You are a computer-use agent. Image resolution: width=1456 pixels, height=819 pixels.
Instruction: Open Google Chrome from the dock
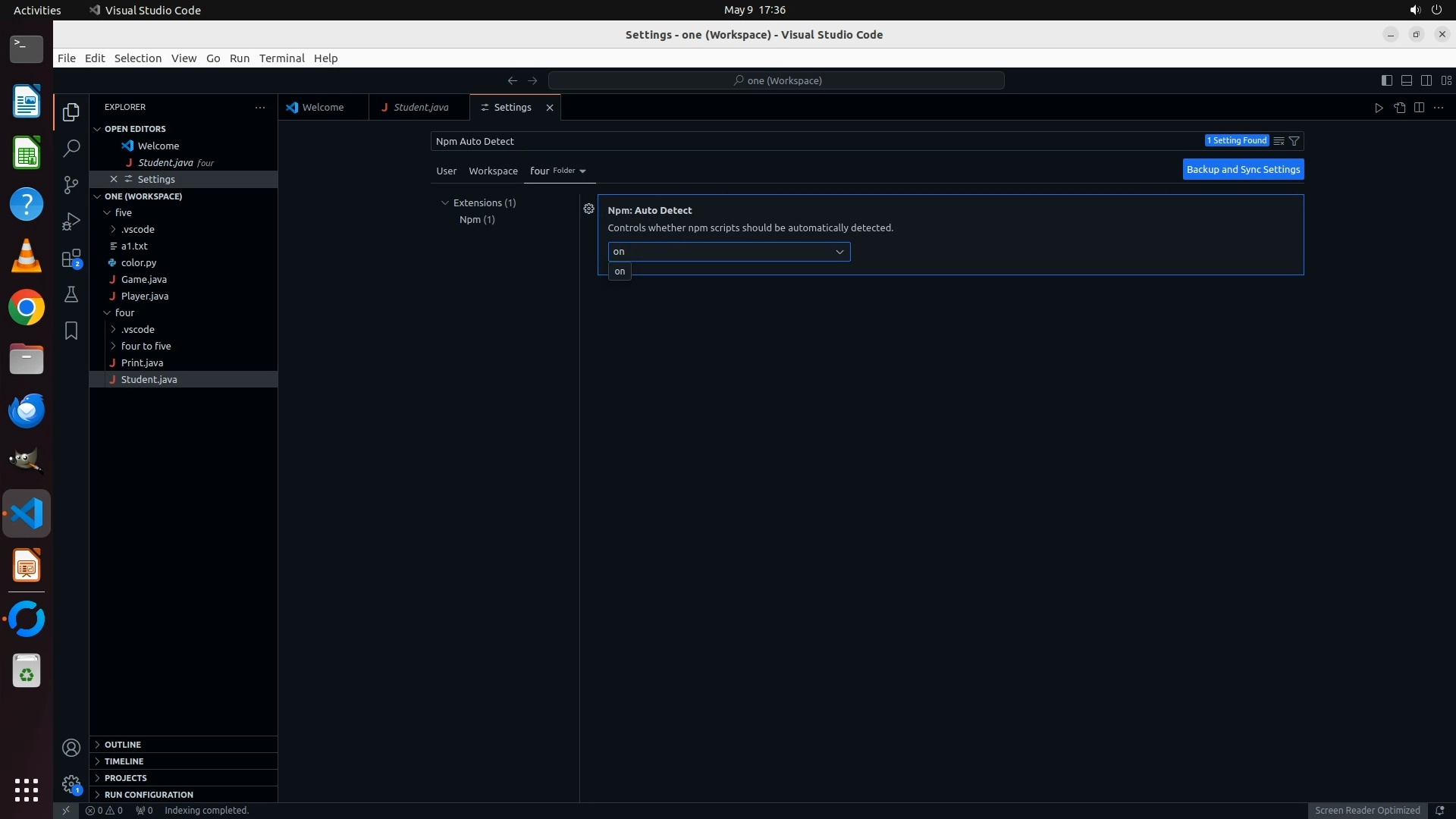[x=27, y=308]
